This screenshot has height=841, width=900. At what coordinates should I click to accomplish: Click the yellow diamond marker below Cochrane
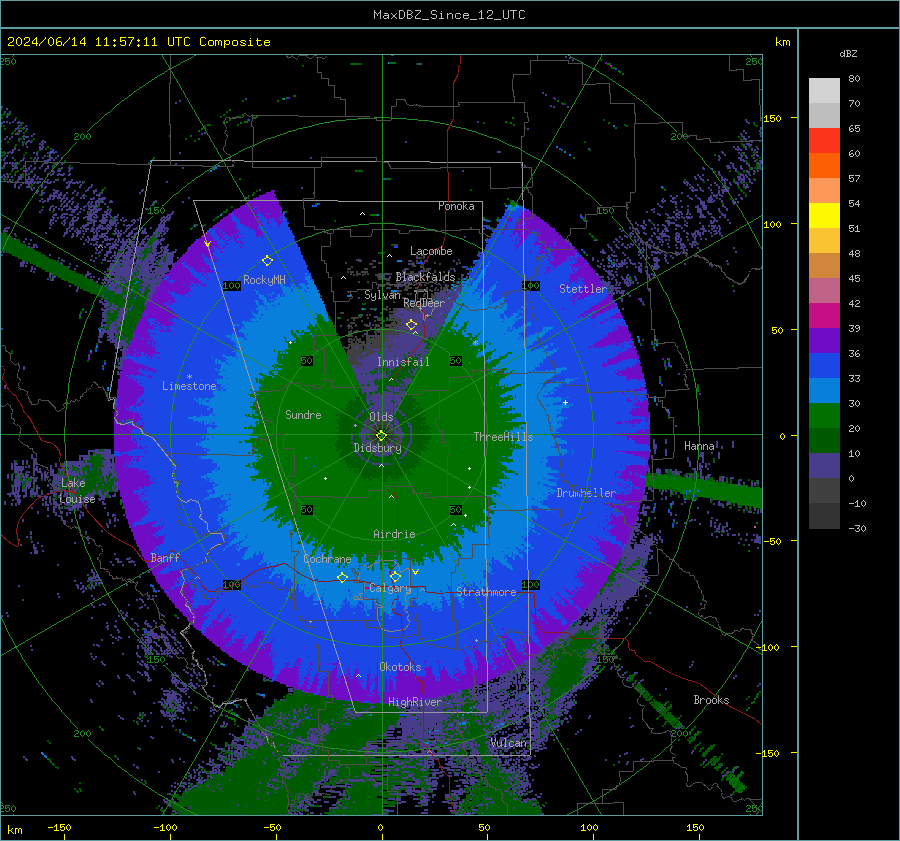point(342,577)
